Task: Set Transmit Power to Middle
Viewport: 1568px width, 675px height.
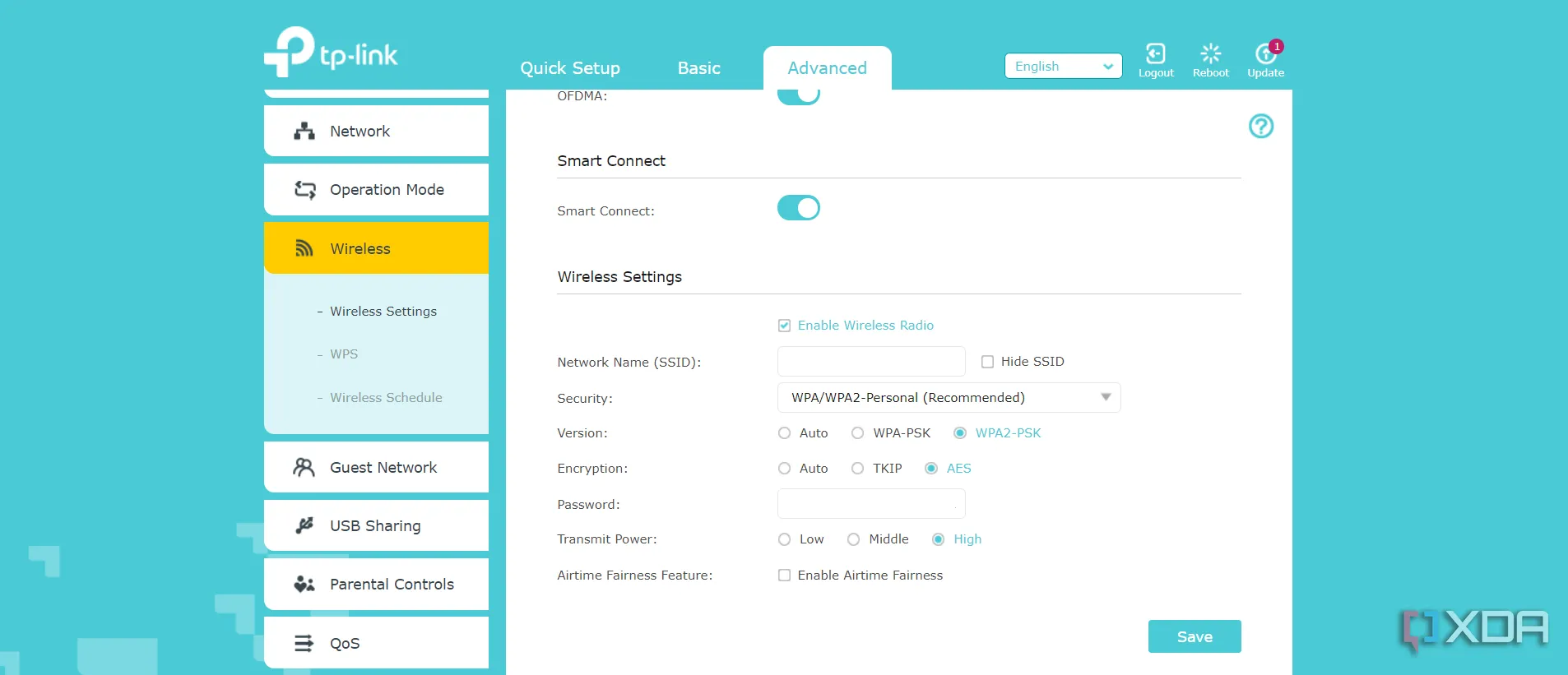Action: (x=854, y=539)
